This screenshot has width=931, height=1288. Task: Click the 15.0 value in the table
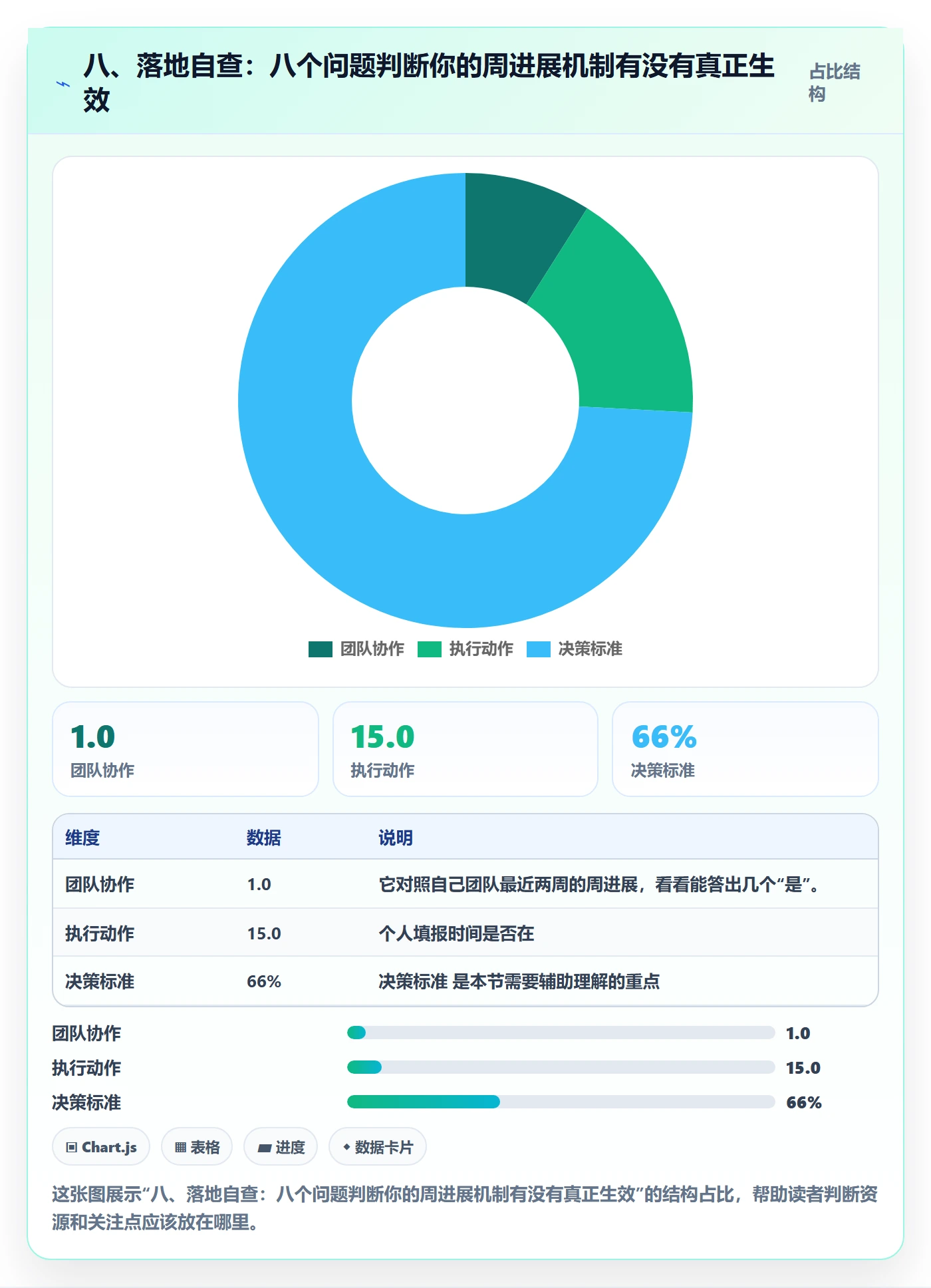264,933
